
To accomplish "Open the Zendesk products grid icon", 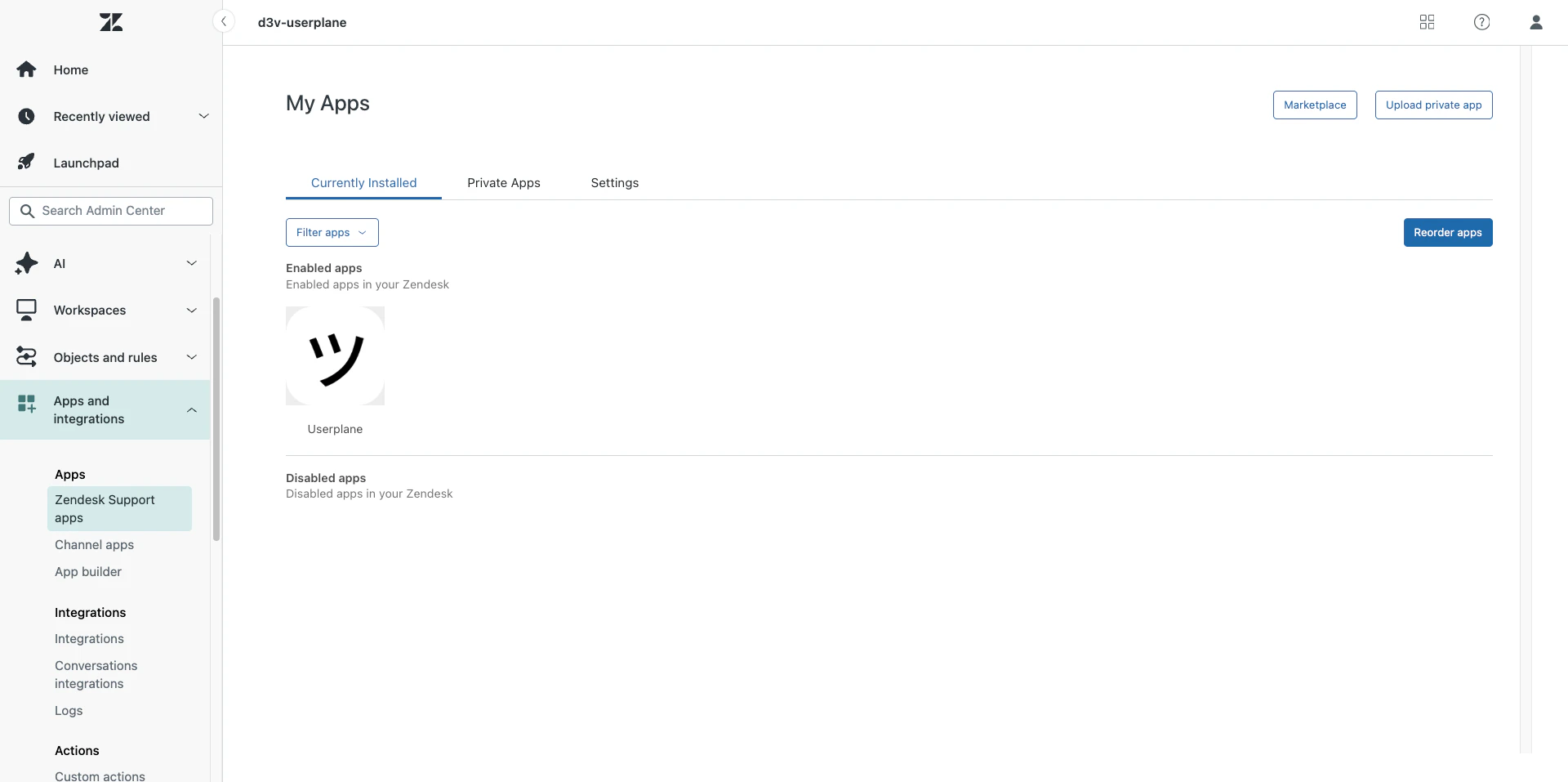I will click(1427, 22).
